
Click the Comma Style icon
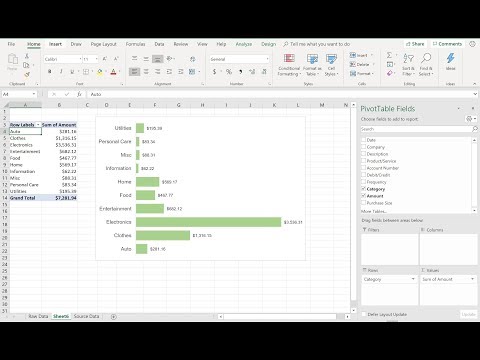click(241, 72)
